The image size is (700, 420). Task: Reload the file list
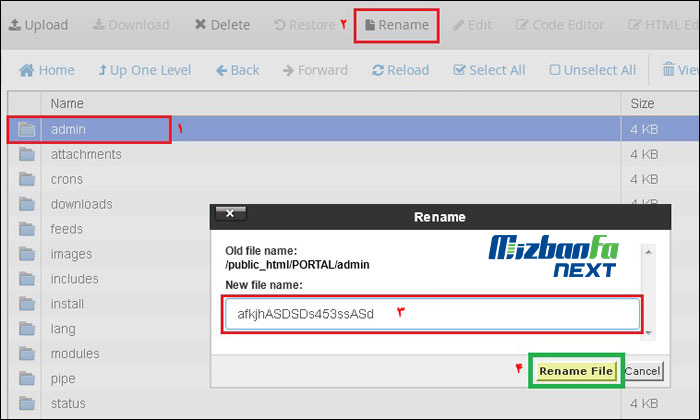coord(400,70)
